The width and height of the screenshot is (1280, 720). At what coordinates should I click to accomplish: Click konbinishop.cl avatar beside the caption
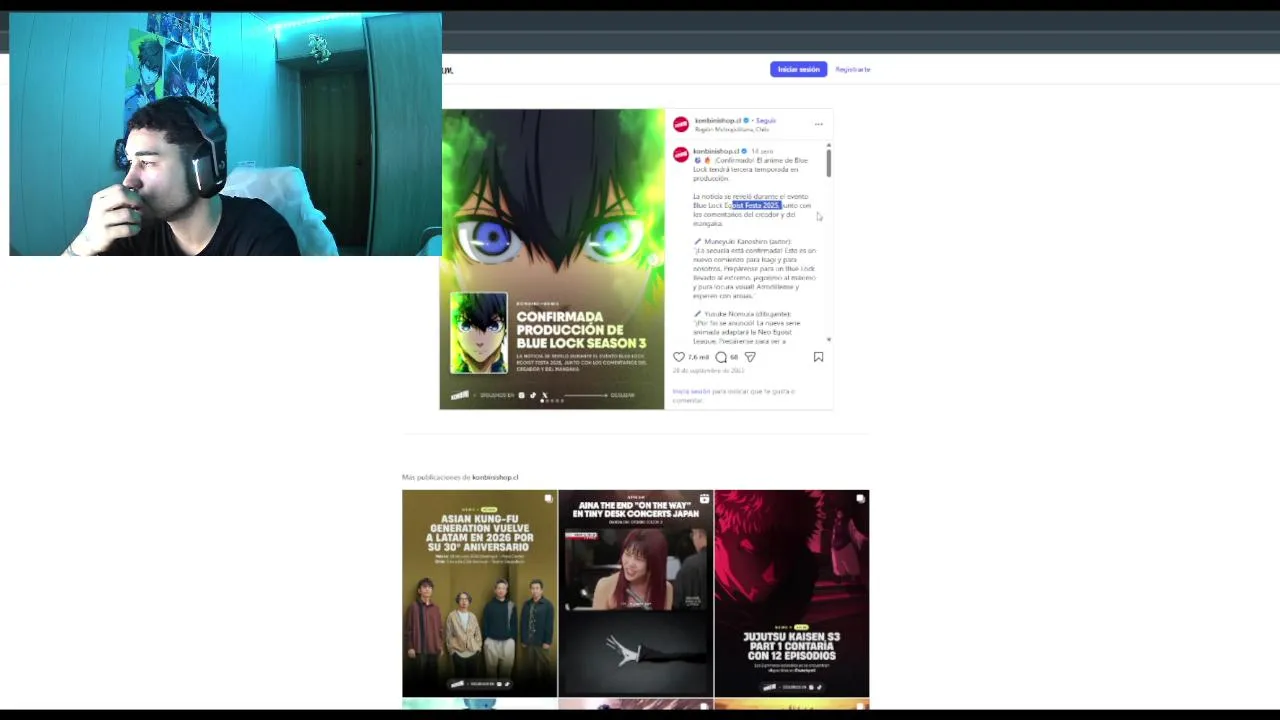(681, 155)
